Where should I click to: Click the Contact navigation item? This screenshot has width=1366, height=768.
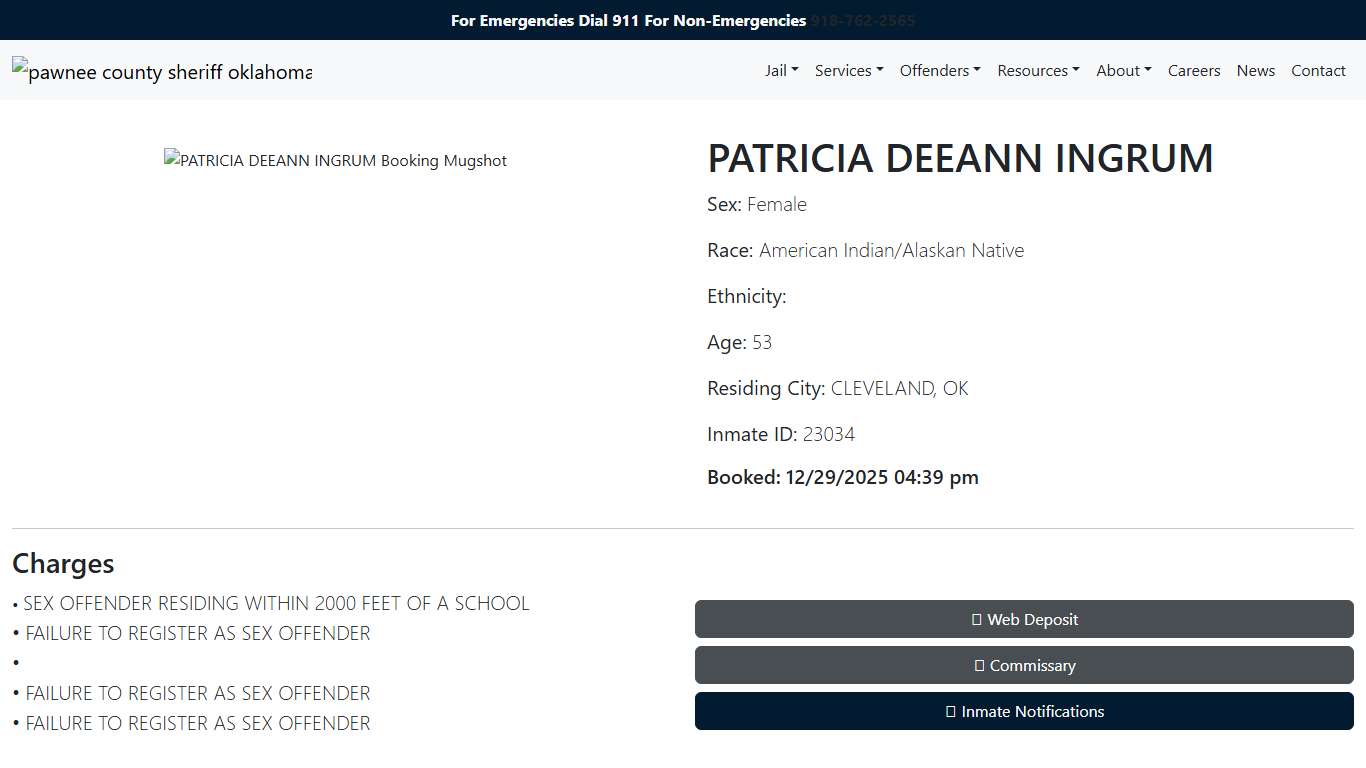1318,70
